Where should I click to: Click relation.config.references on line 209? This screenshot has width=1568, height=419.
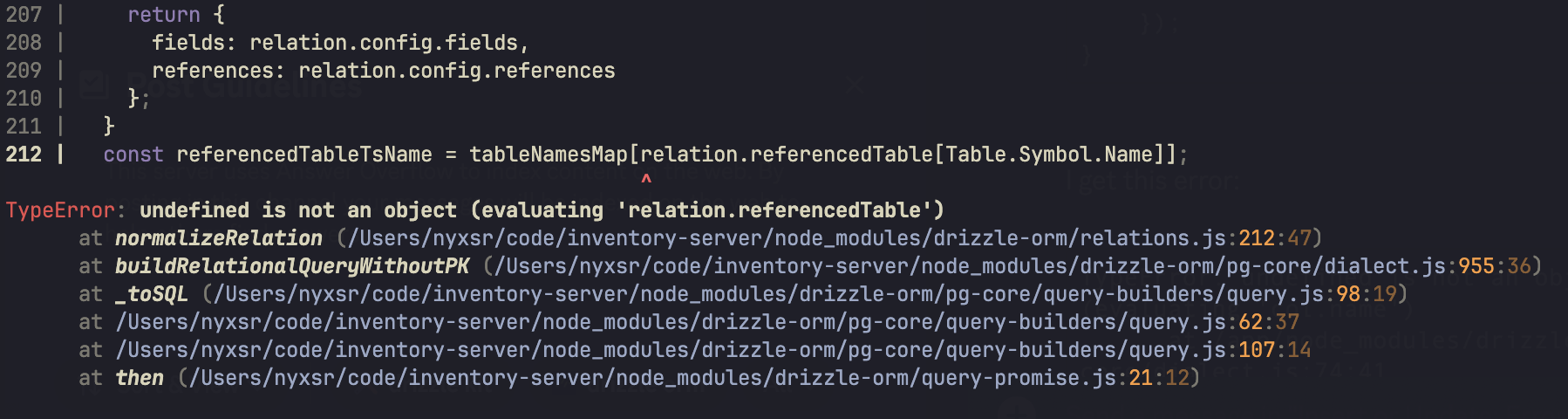tap(457, 71)
